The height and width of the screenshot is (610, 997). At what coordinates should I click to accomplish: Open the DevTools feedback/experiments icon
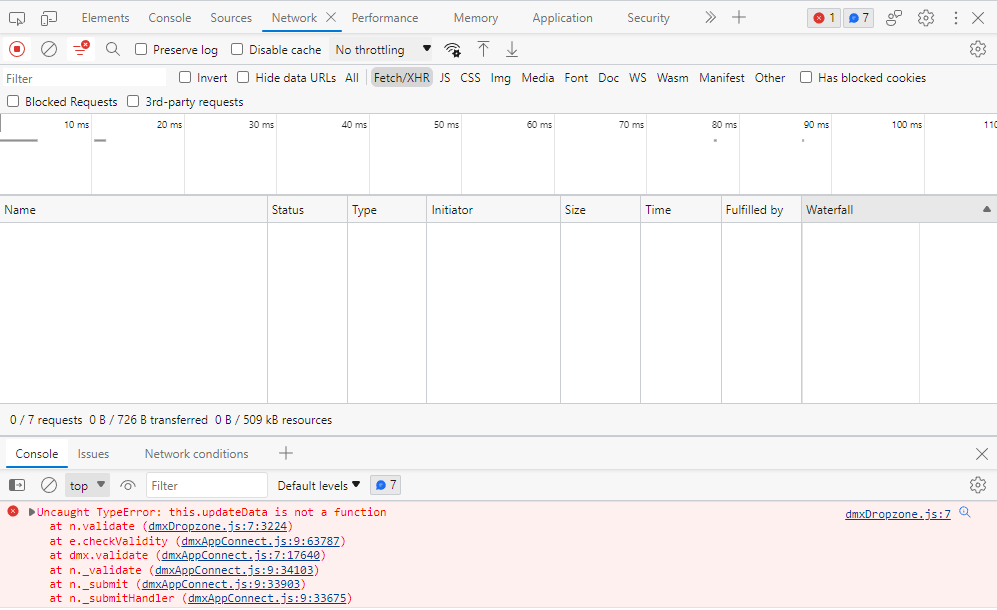pos(894,18)
